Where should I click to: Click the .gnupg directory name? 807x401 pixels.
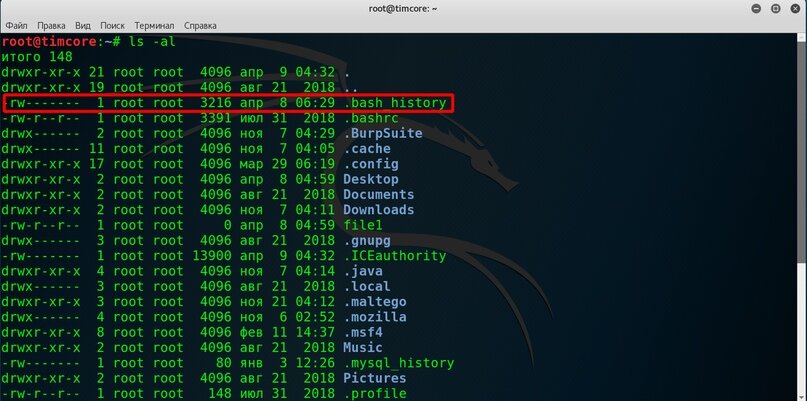coord(367,241)
